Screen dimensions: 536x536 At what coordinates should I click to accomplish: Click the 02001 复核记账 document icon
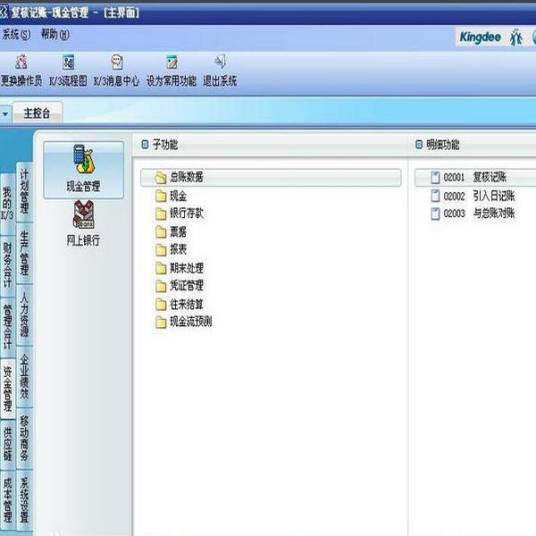435,177
